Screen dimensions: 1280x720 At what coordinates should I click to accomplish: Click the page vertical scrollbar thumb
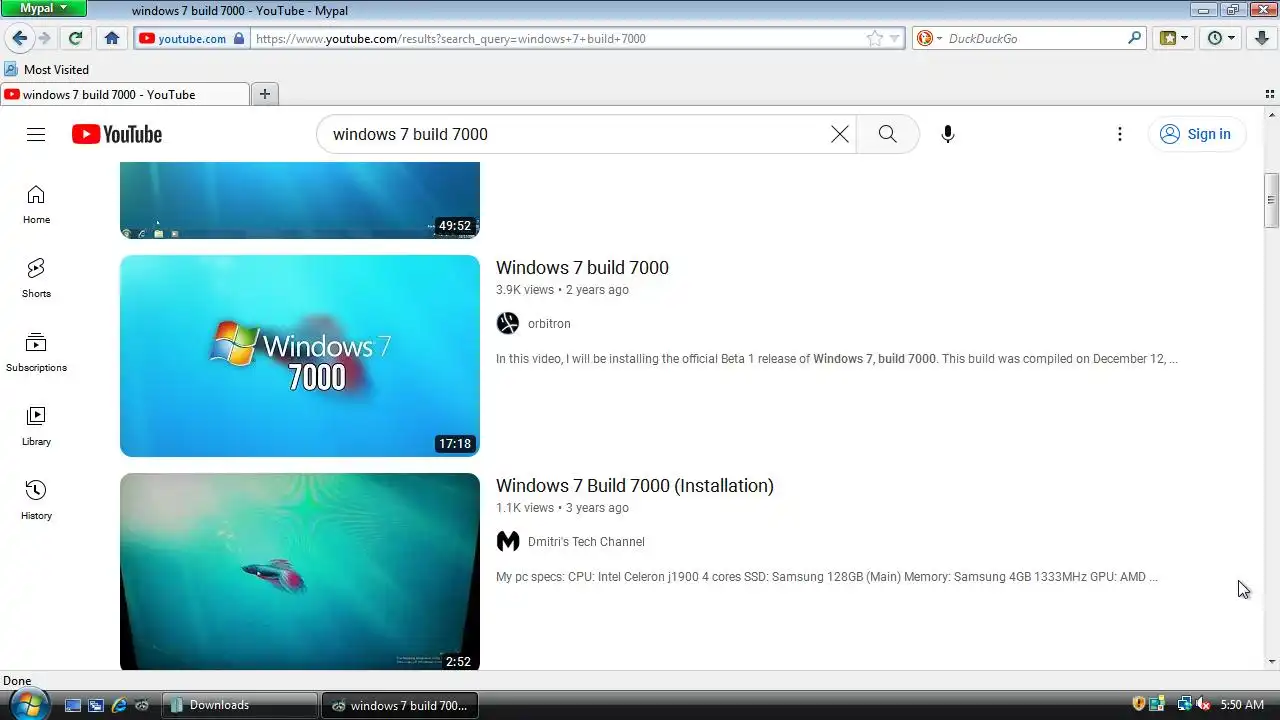click(1271, 201)
